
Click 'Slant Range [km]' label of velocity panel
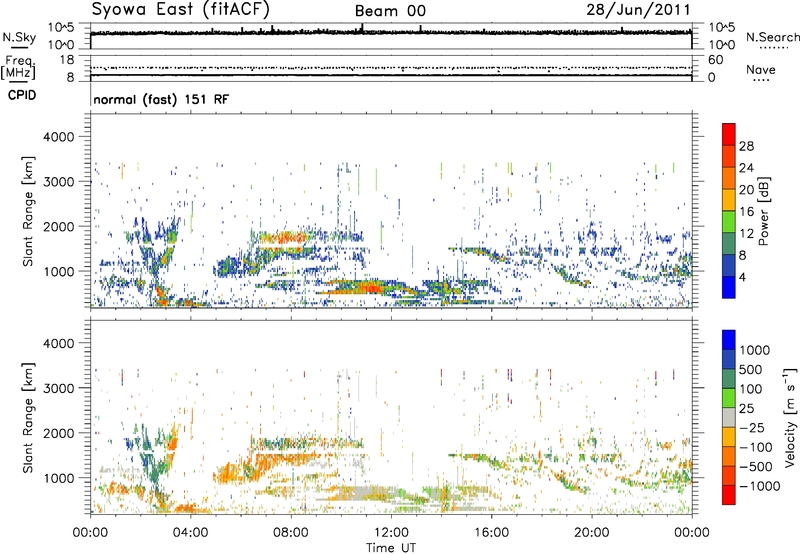pyautogui.click(x=28, y=417)
